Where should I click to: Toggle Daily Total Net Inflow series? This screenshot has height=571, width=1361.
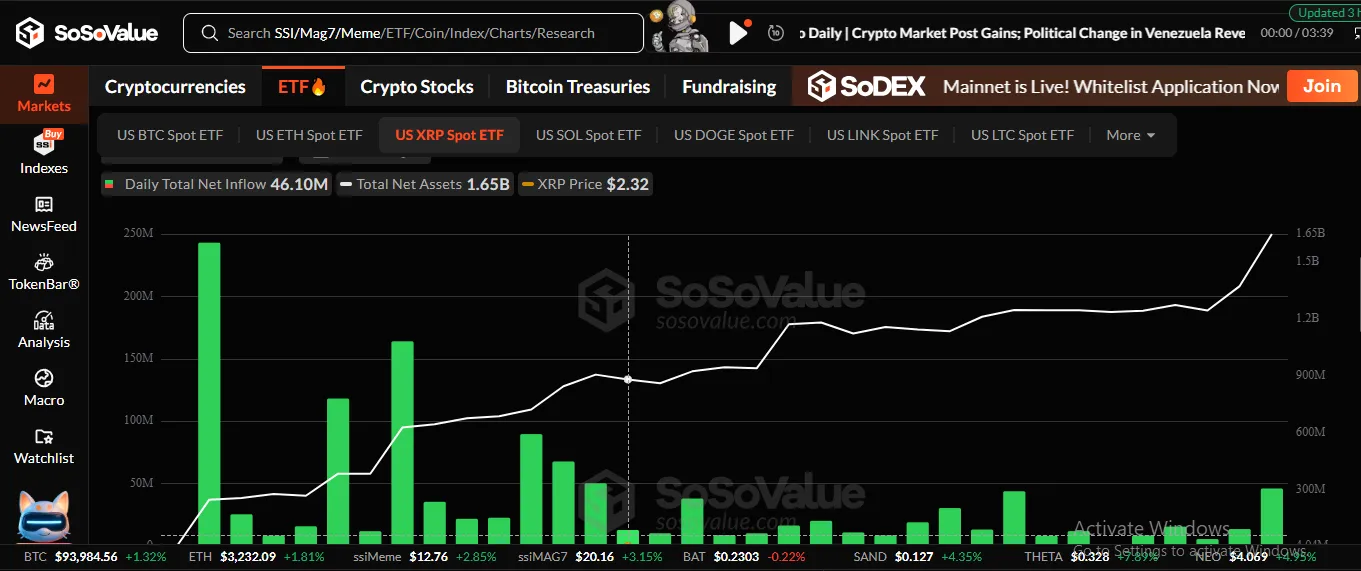click(218, 184)
